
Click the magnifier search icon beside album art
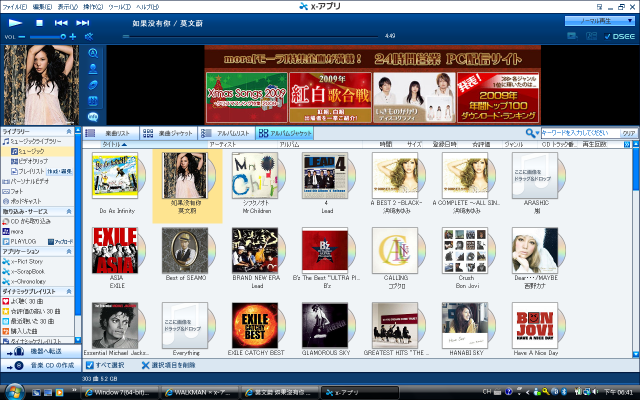(93, 53)
